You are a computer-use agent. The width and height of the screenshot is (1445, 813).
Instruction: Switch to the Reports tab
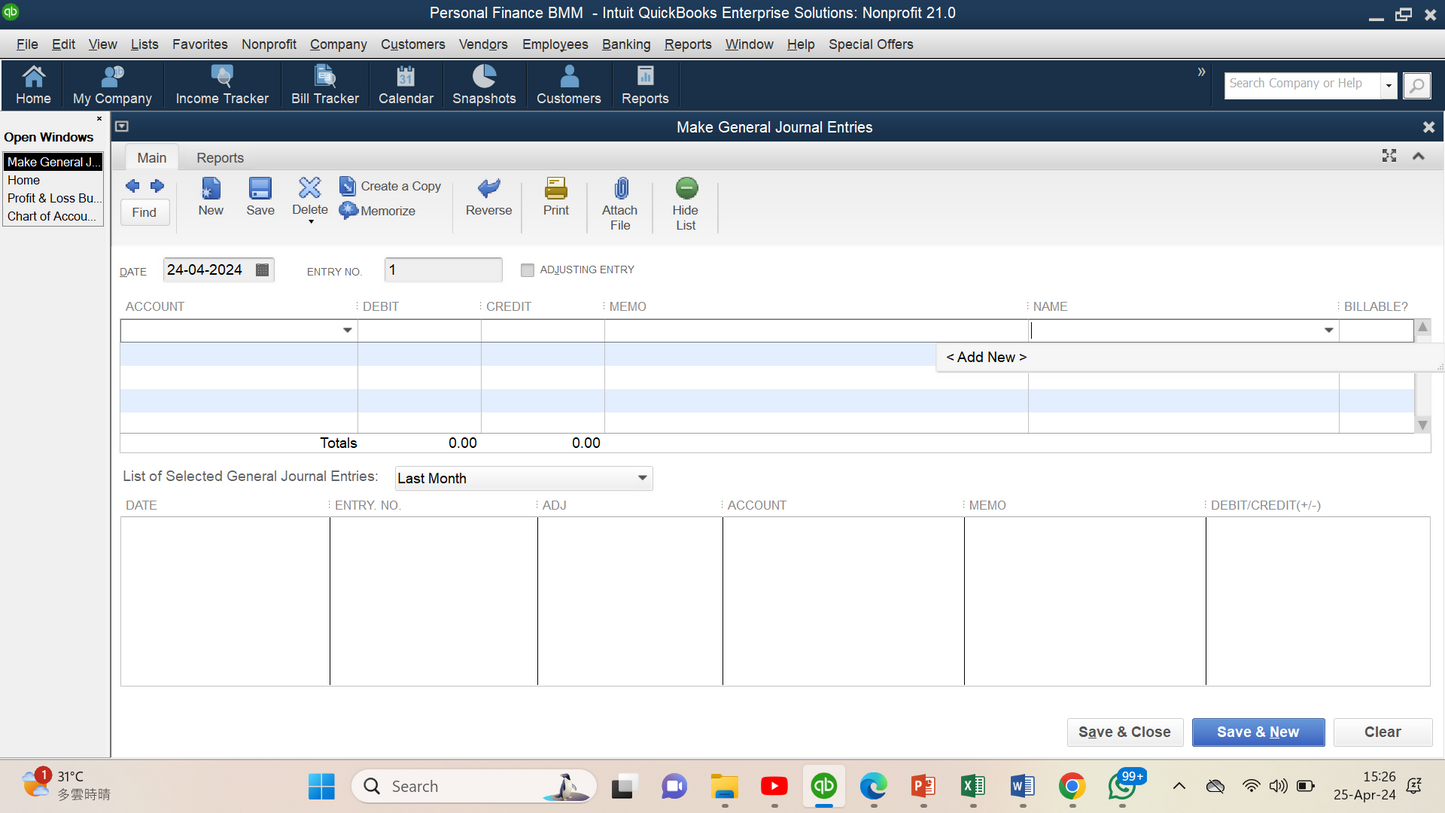[220, 158]
